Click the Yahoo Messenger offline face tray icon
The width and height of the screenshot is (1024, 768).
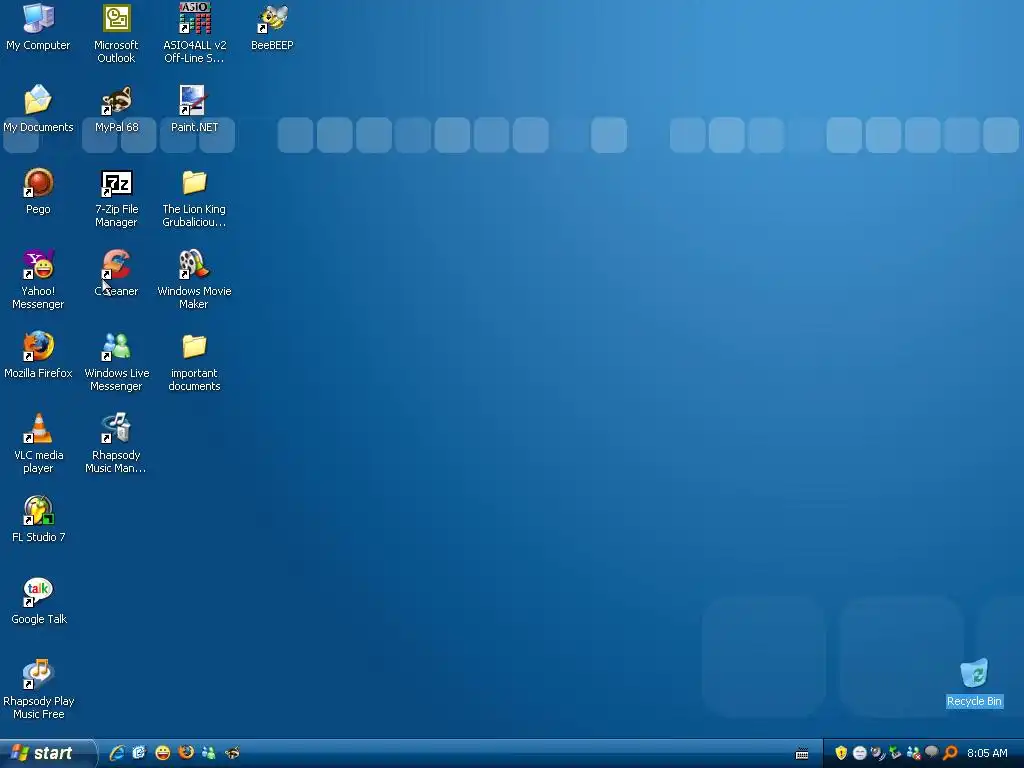[x=859, y=753]
